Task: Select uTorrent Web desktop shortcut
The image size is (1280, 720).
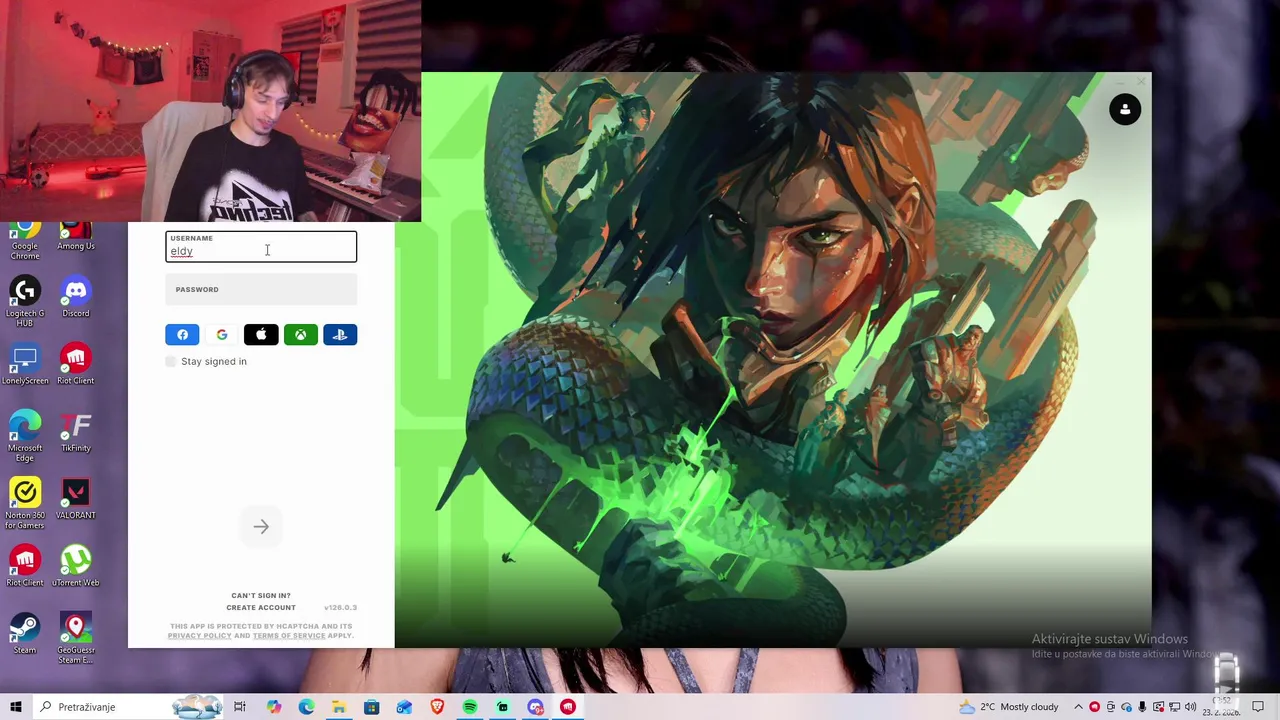Action: click(76, 567)
